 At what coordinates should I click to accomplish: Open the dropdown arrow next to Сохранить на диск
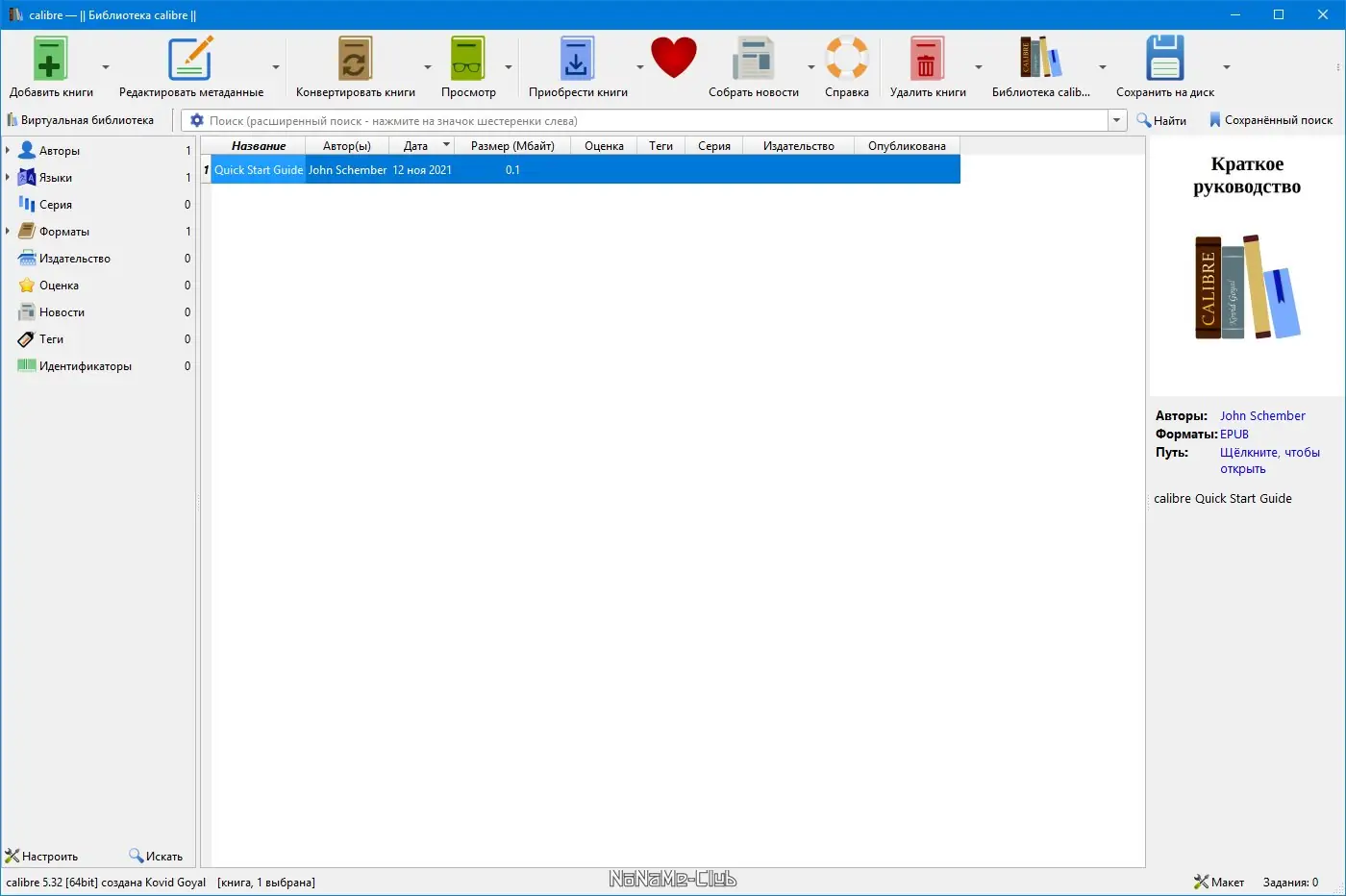coord(1227,67)
